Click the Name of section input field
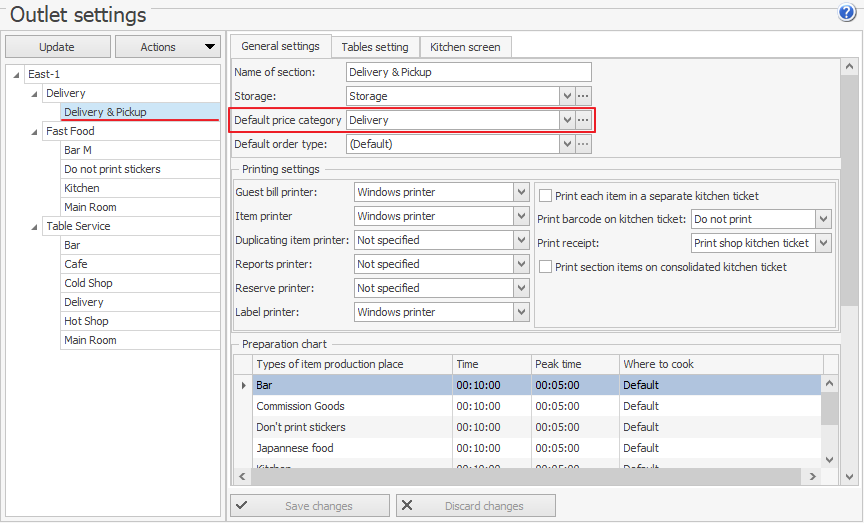 (468, 72)
